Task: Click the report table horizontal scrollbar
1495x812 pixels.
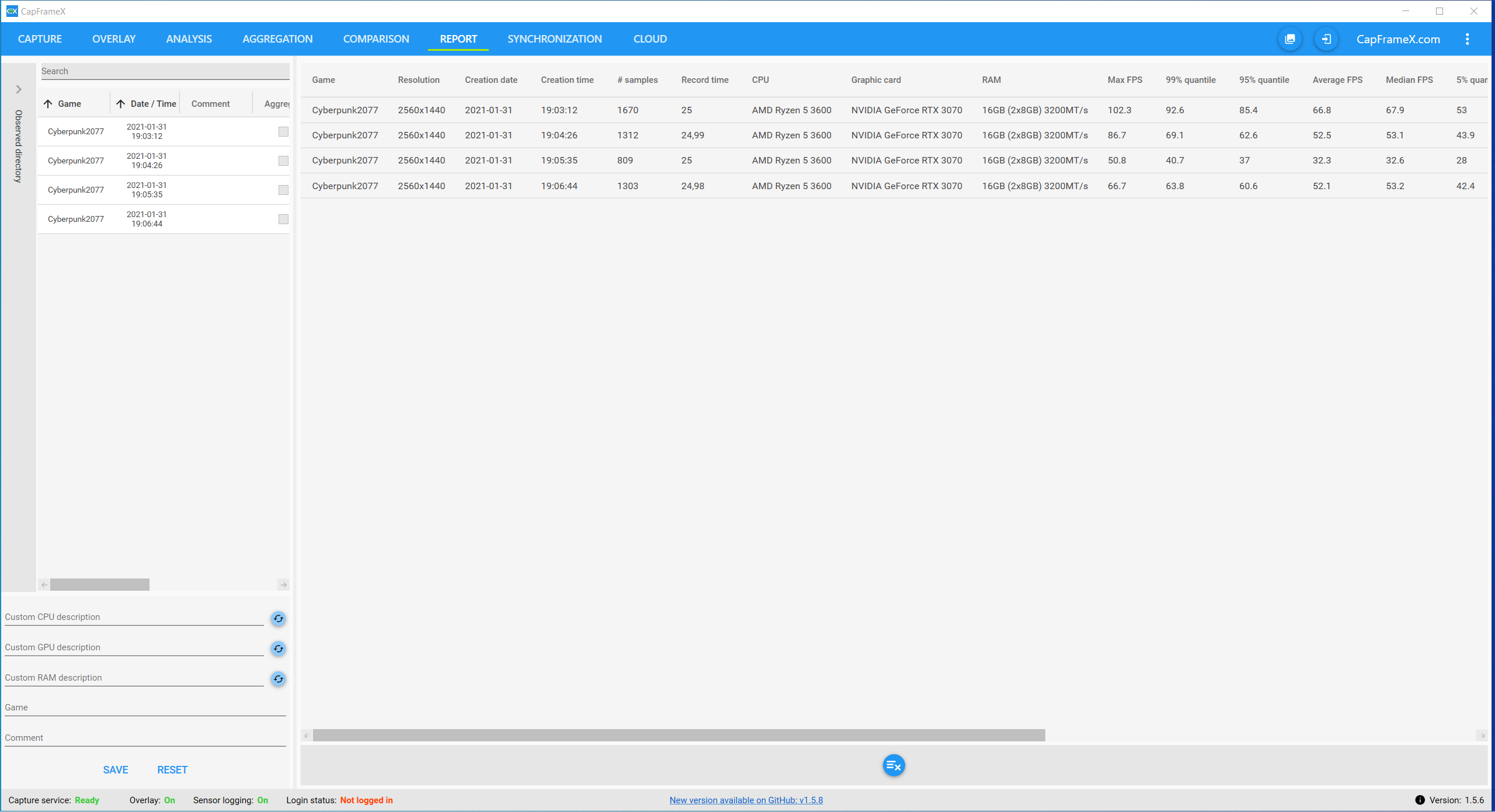Action: [679, 735]
